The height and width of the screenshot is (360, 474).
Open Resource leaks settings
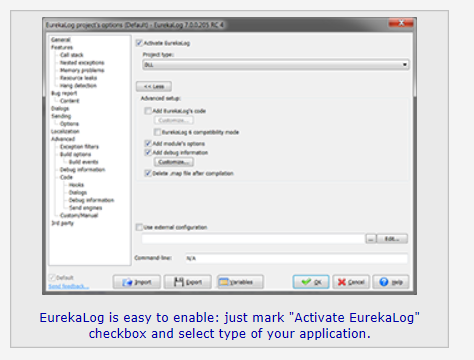78,78
